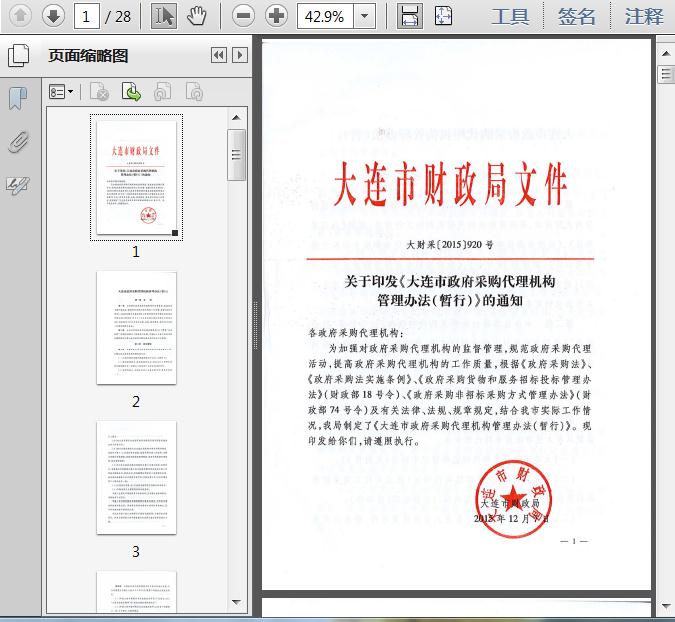Image resolution: width=675 pixels, height=622 pixels.
Task: Activate the text selection cursor tool
Action: point(164,16)
